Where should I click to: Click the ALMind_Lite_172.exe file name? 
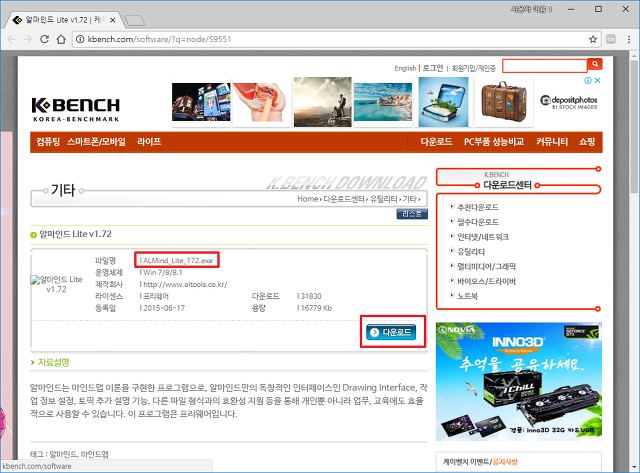coord(178,260)
